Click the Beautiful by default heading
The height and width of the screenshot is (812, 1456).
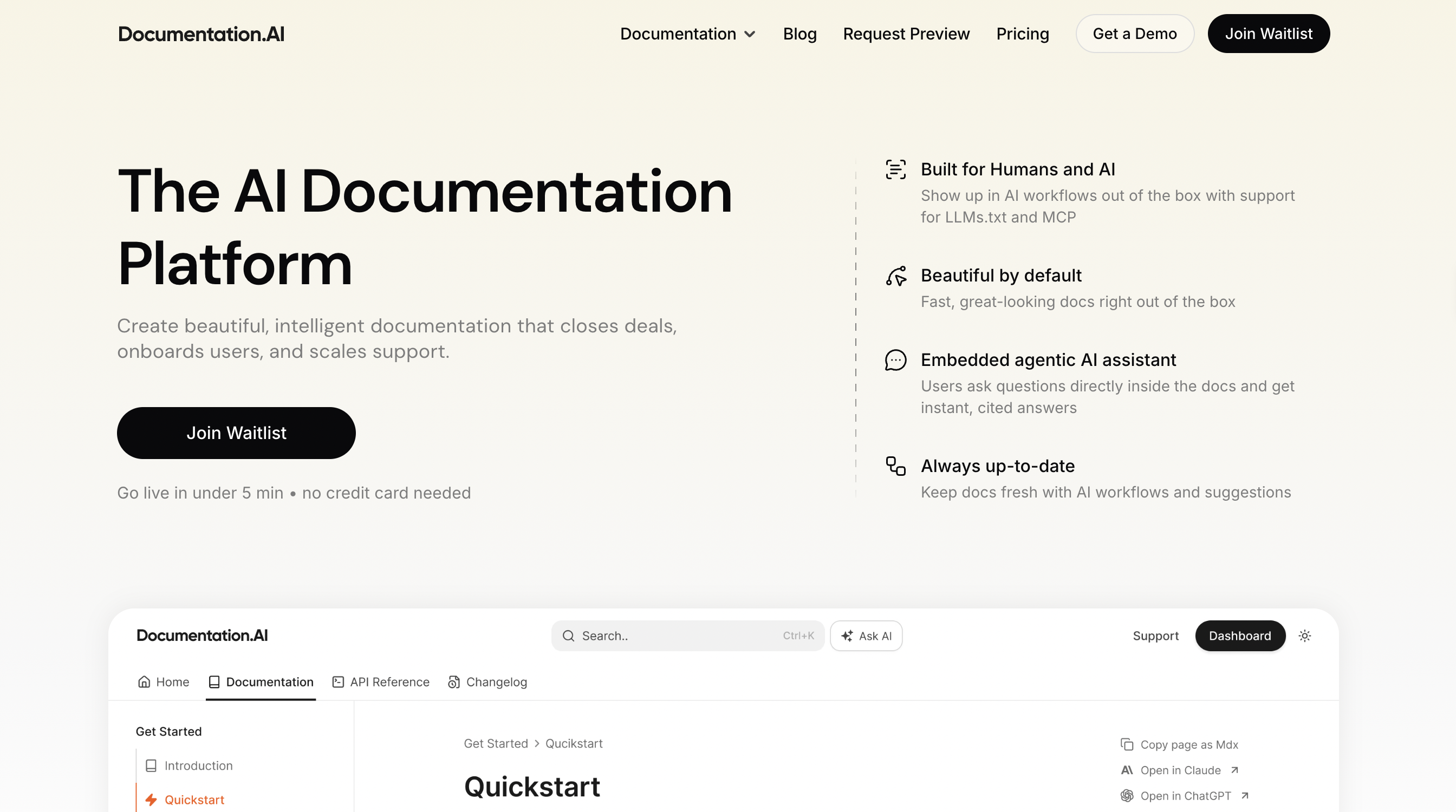1001,276
